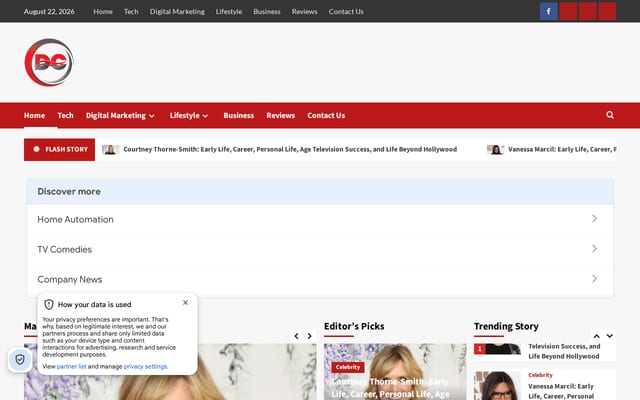
Task: Select Contact Us in red navigation bar
Action: [x=326, y=116]
